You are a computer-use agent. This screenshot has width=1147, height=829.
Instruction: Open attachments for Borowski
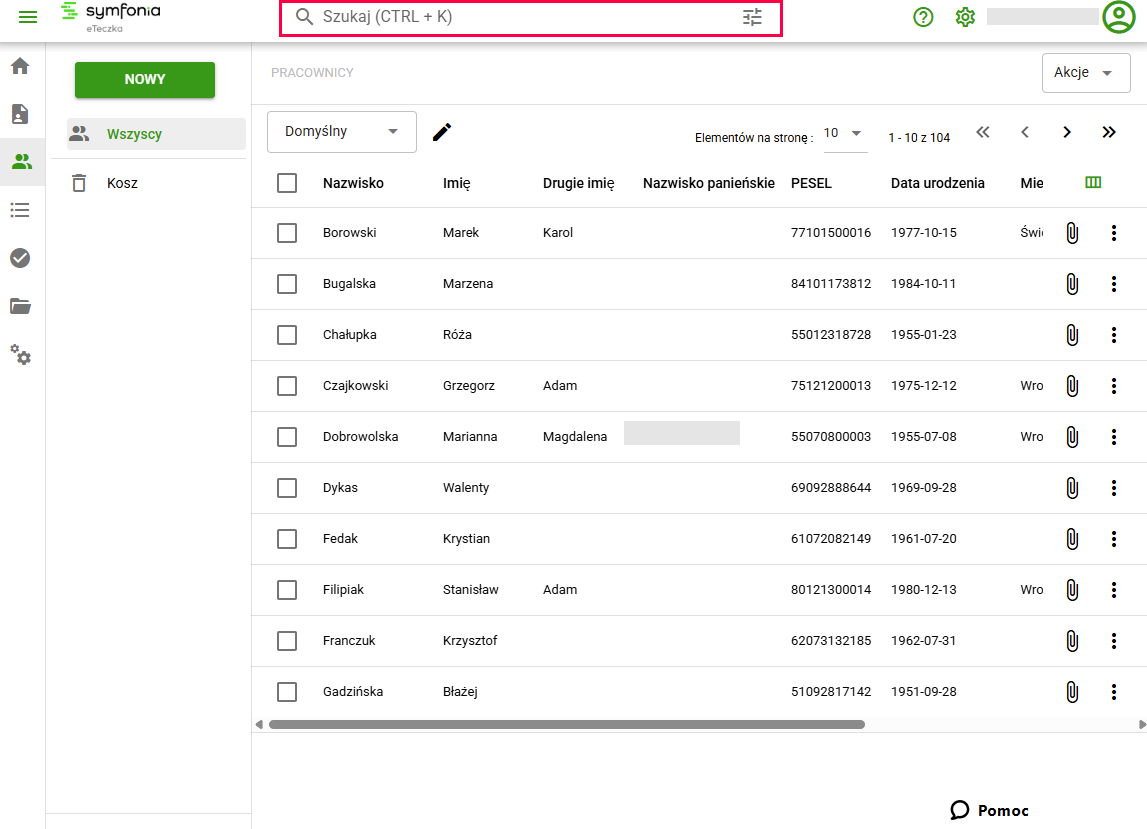point(1072,233)
